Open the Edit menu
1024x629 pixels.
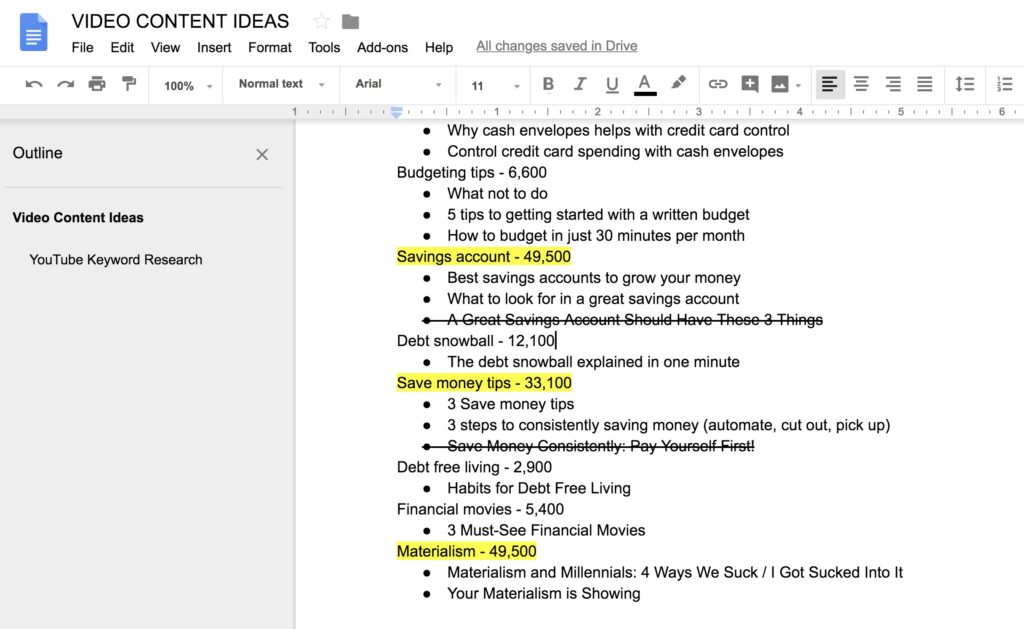(122, 48)
